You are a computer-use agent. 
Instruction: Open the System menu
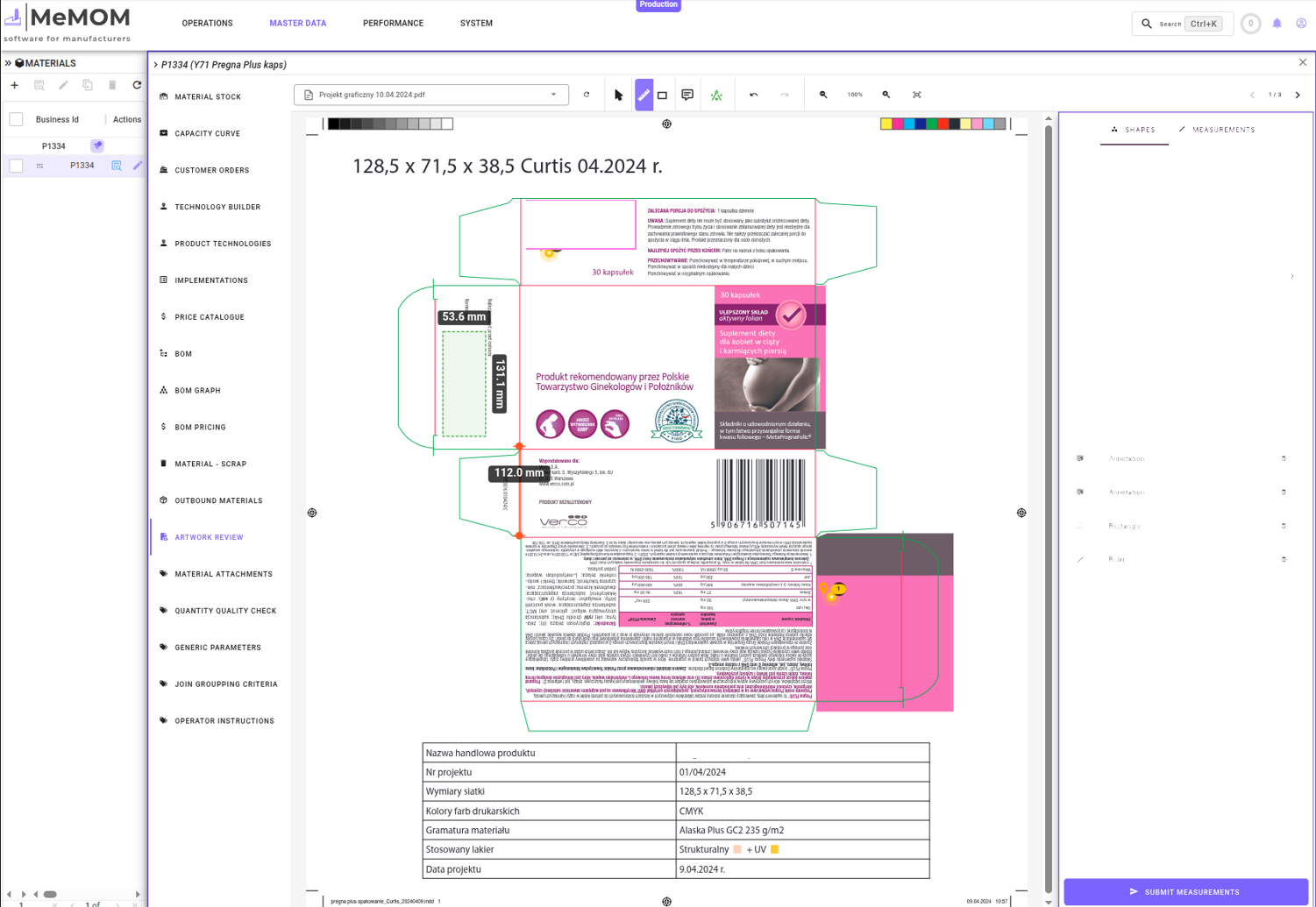476,24
